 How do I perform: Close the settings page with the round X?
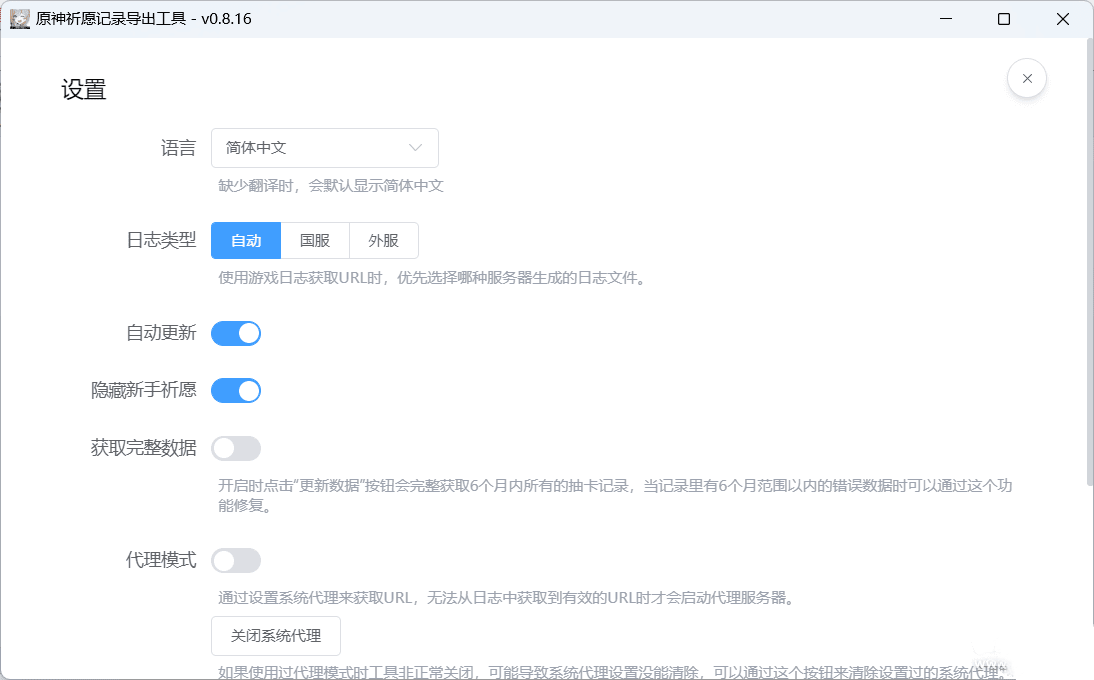pos(1027,78)
